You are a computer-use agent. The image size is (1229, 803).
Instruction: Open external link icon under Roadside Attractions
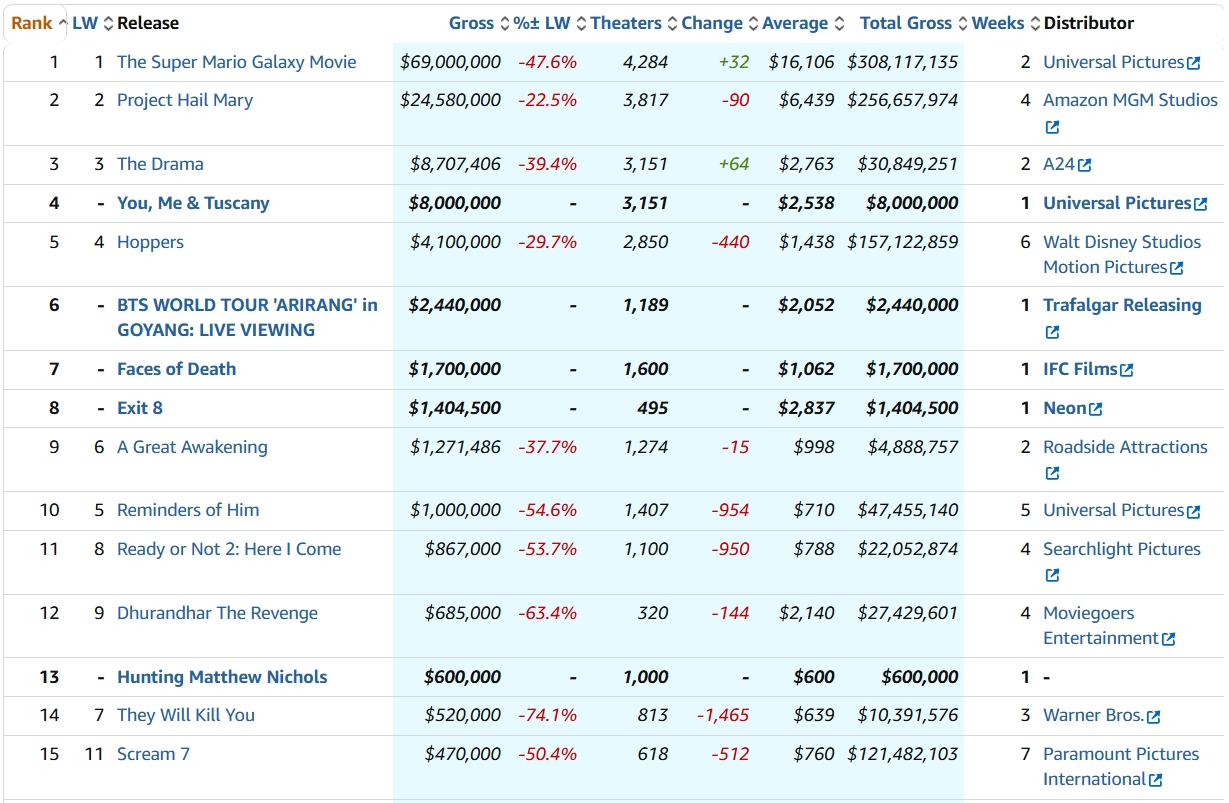coord(1052,474)
